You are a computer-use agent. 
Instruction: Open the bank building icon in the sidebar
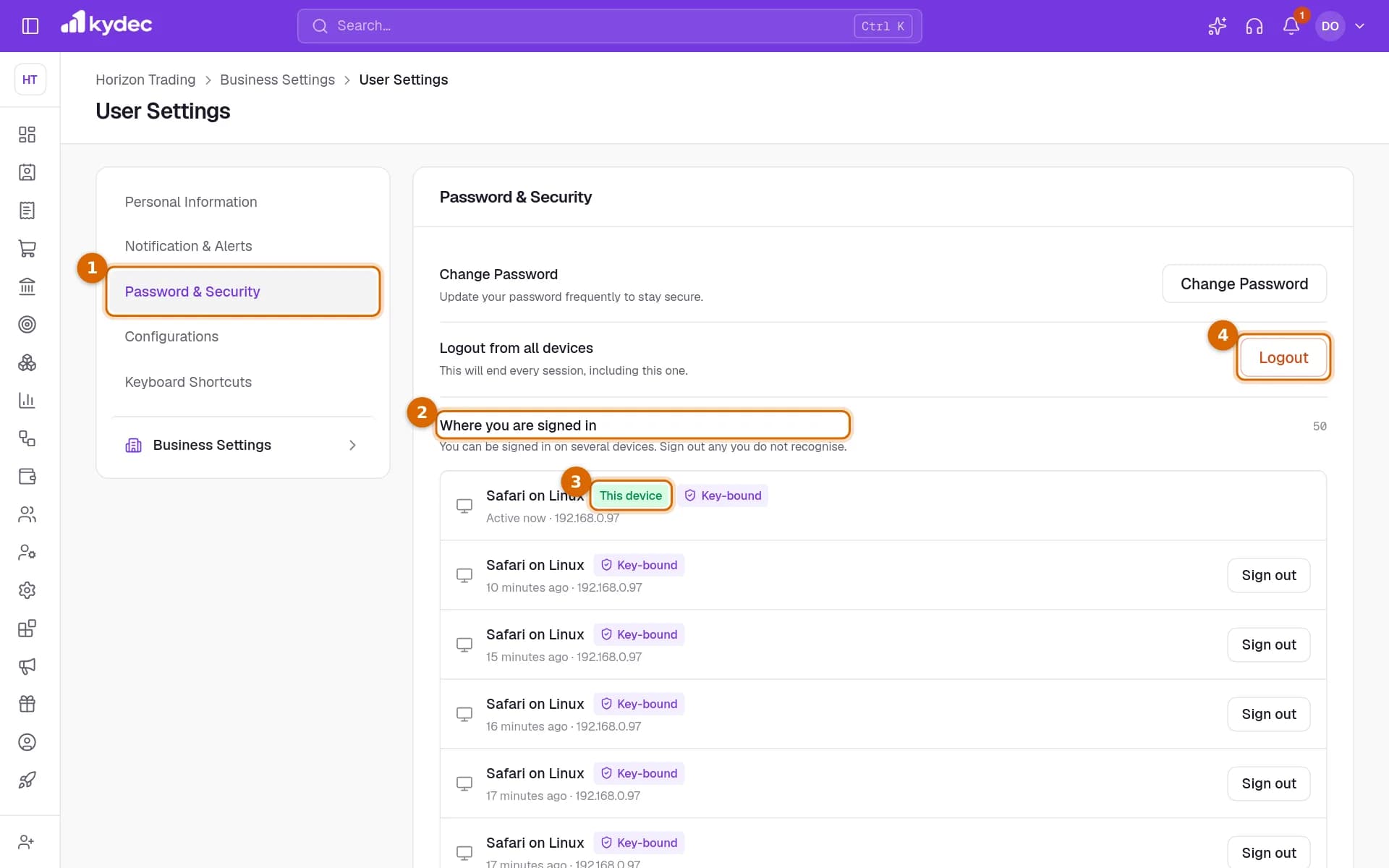(27, 286)
